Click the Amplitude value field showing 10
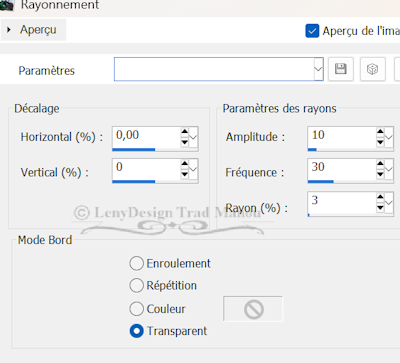 coord(342,136)
